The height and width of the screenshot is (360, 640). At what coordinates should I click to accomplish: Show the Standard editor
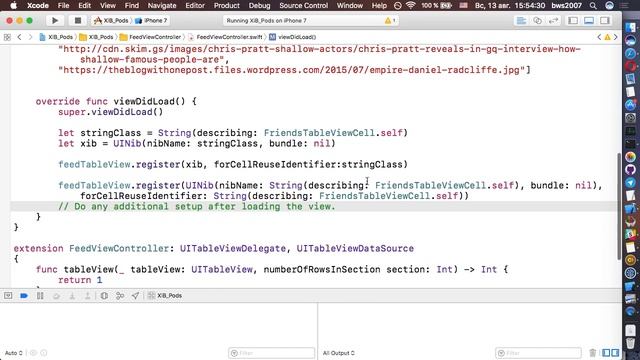coord(521,20)
